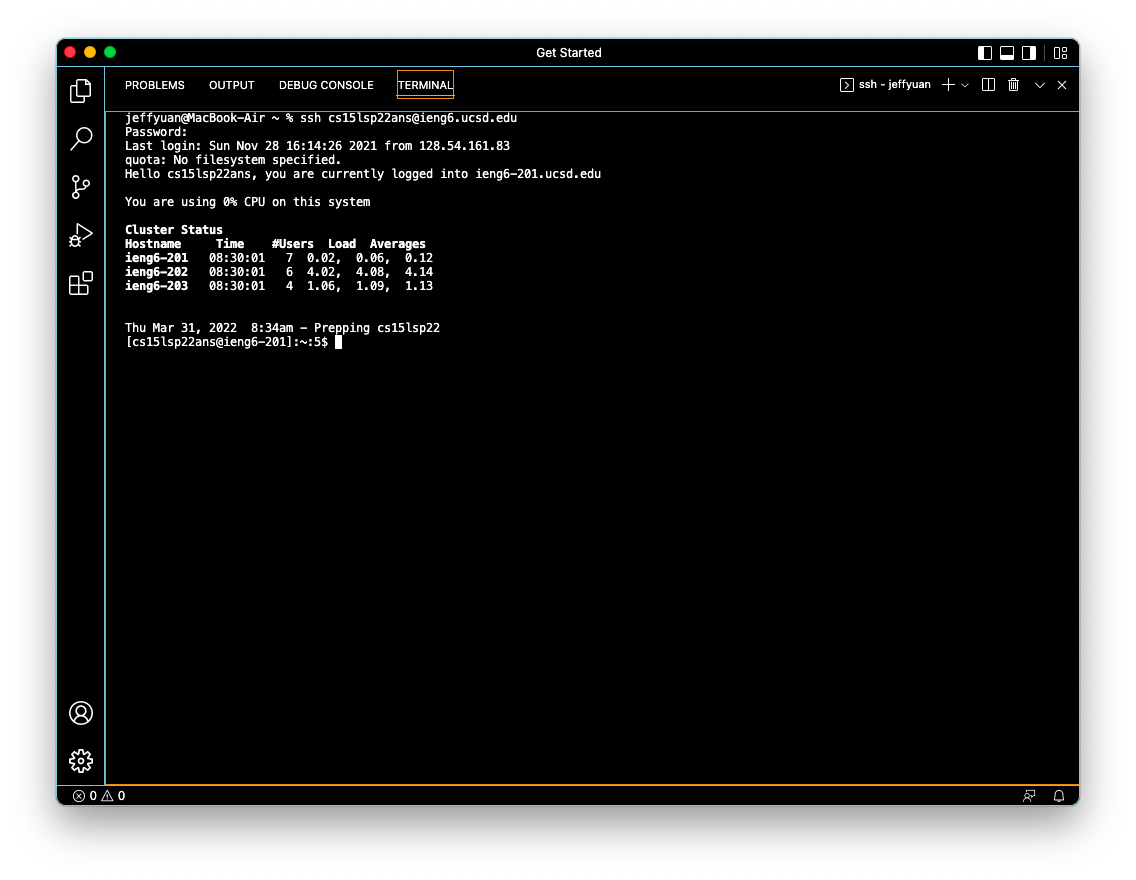Click ieng6-203 row hostname
Screen dimensions: 1136x880
[156, 286]
